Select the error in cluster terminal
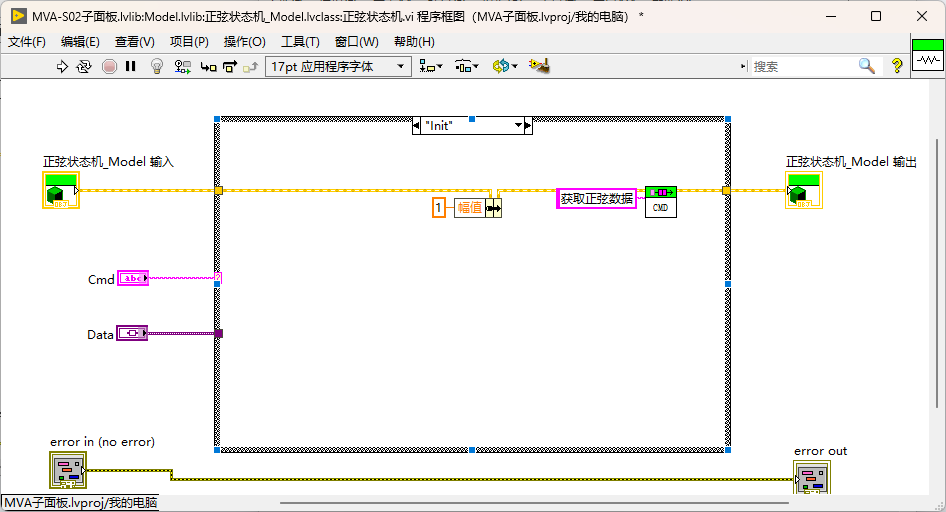This screenshot has width=946, height=512. click(68, 470)
